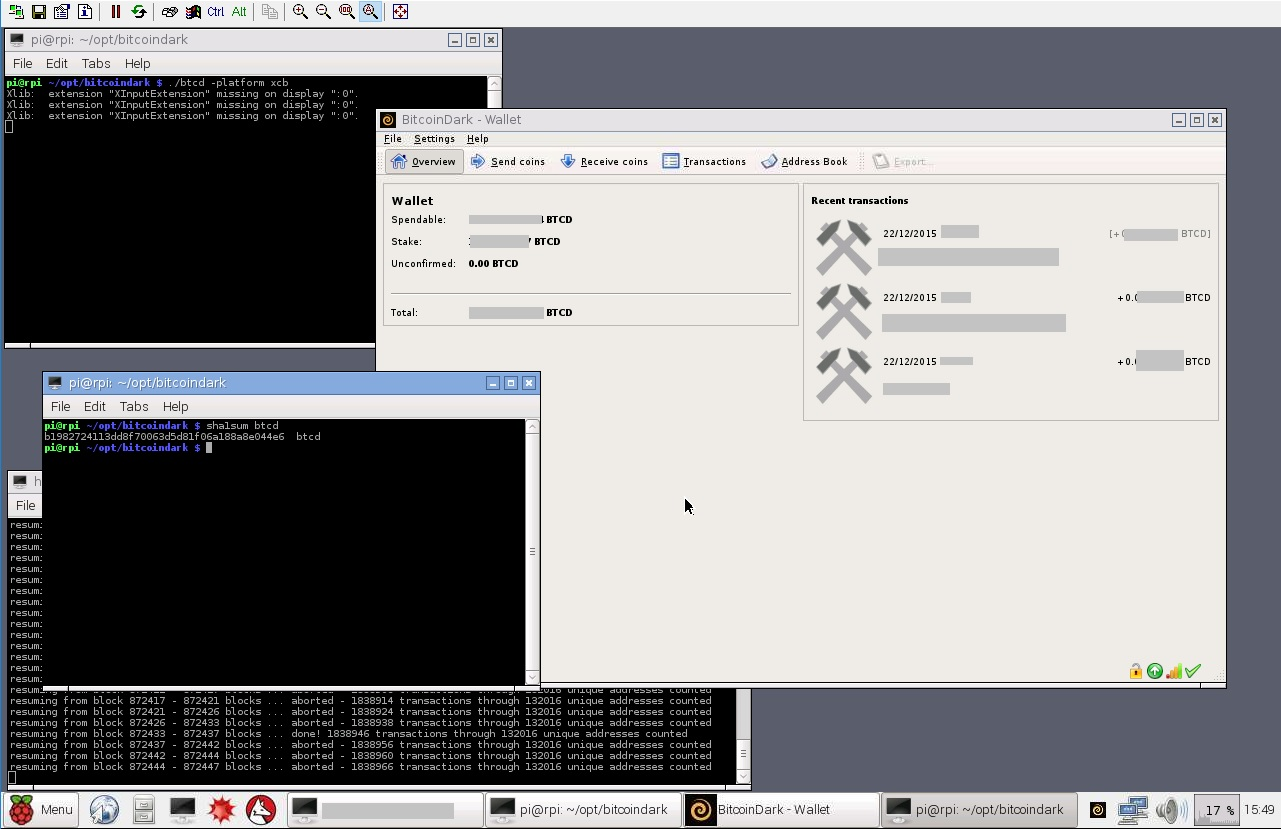Open Help menu in the sha1sum terminal window

click(176, 406)
